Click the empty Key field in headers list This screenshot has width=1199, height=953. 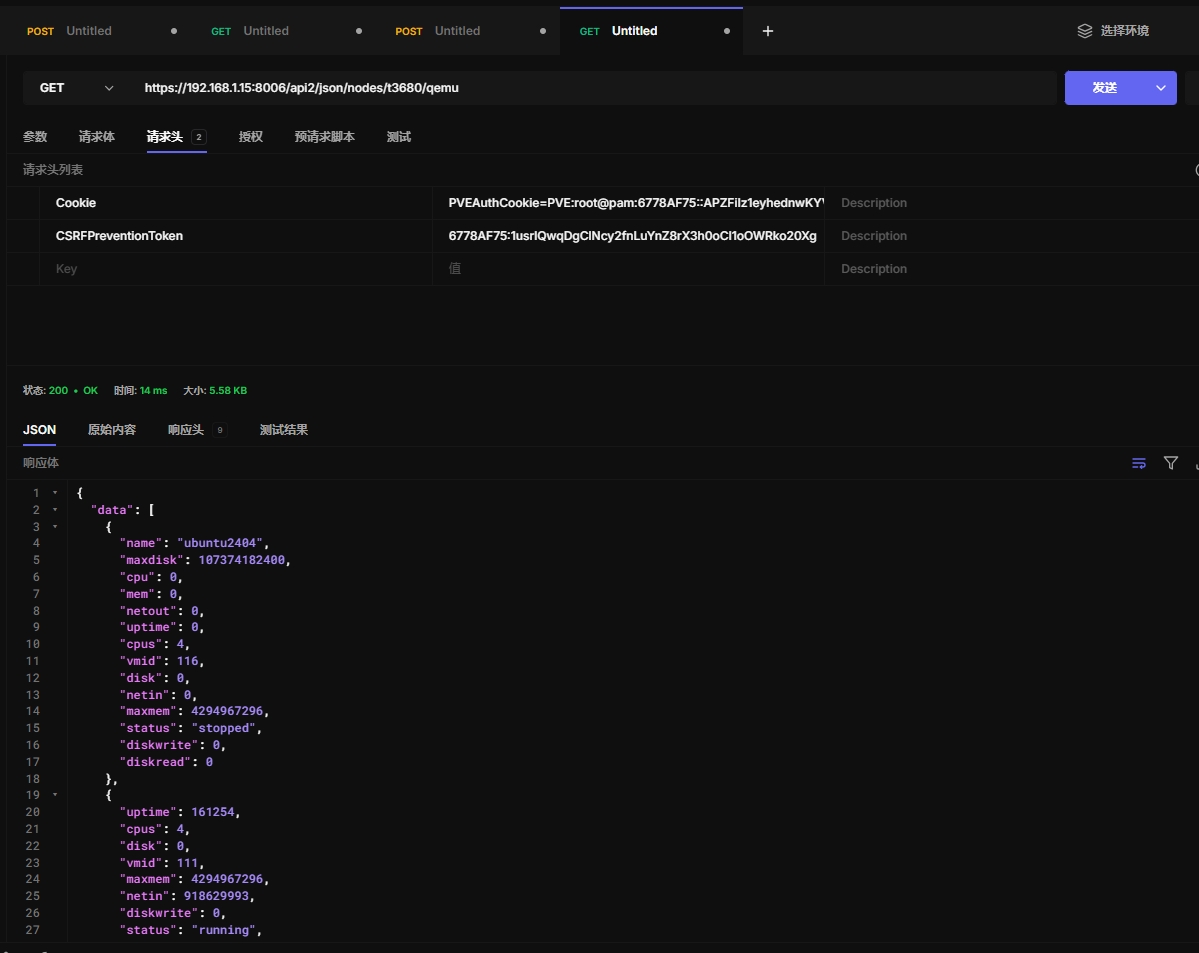[235, 269]
